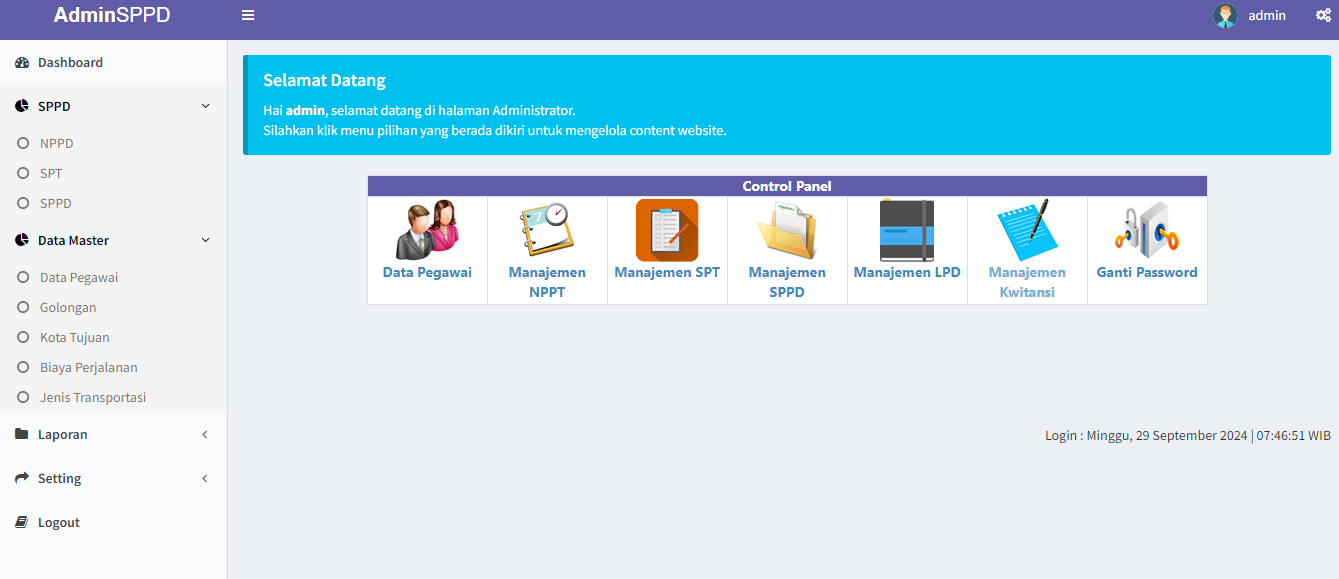Select NPPD item in the sidebar
This screenshot has width=1339, height=579.
(x=56, y=143)
